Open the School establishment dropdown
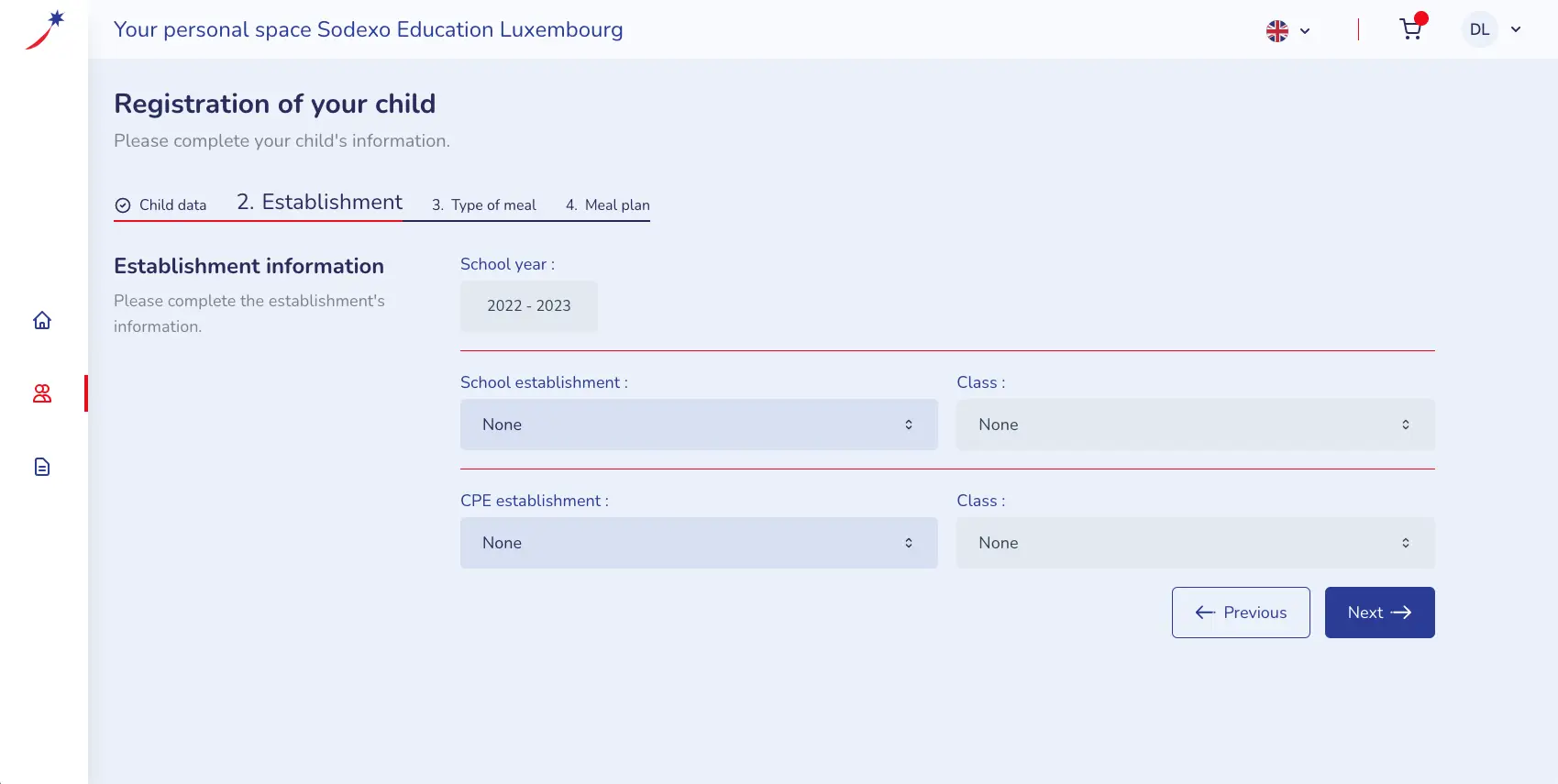The width and height of the screenshot is (1558, 784). (x=698, y=425)
